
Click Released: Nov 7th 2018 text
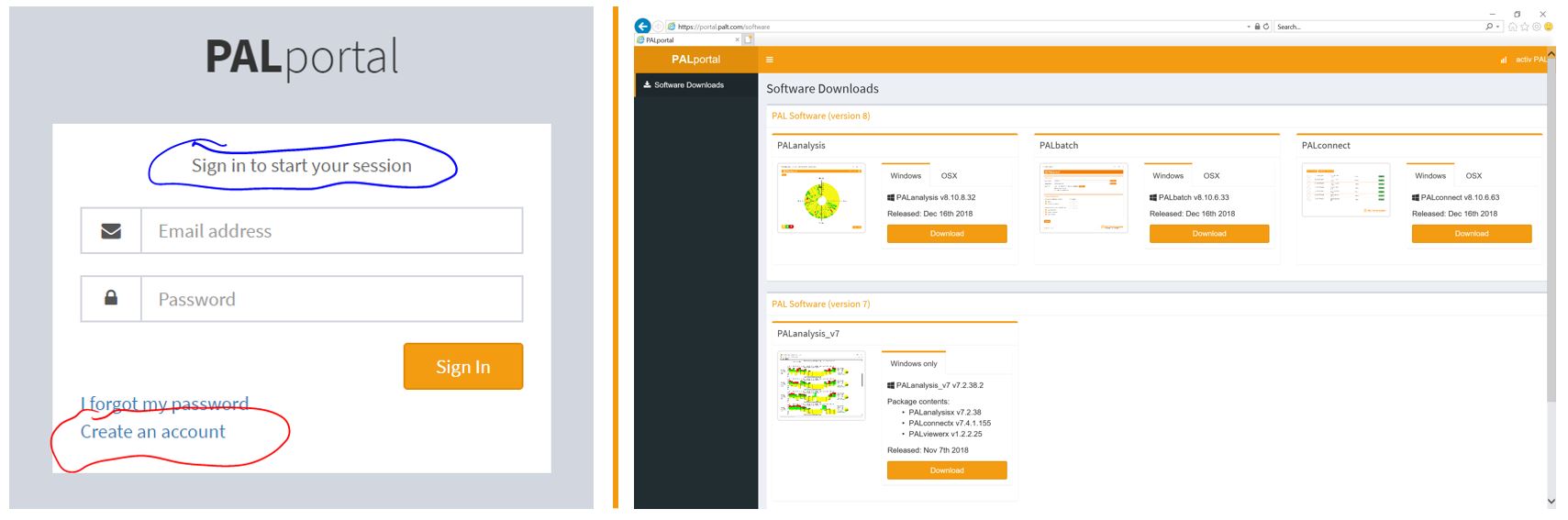(929, 450)
